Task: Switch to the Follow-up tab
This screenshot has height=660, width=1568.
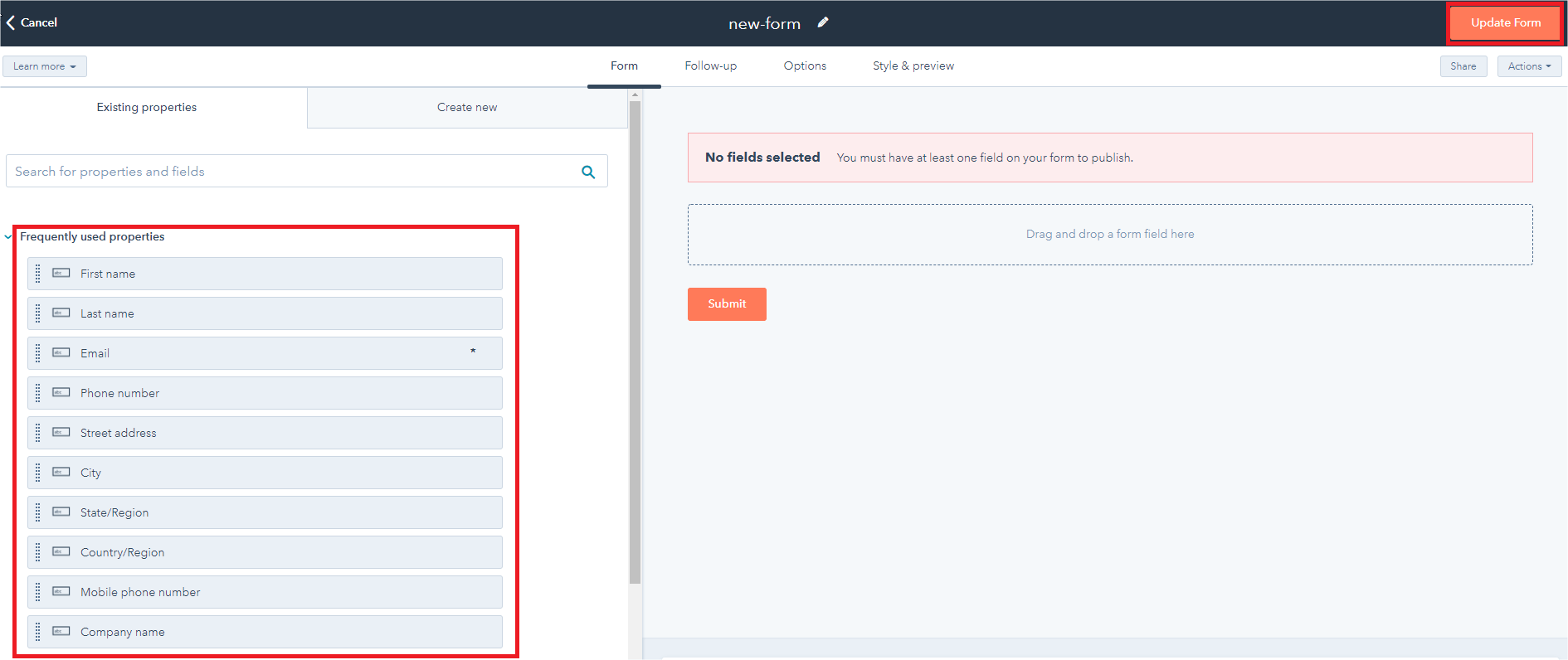Action: pyautogui.click(x=710, y=66)
